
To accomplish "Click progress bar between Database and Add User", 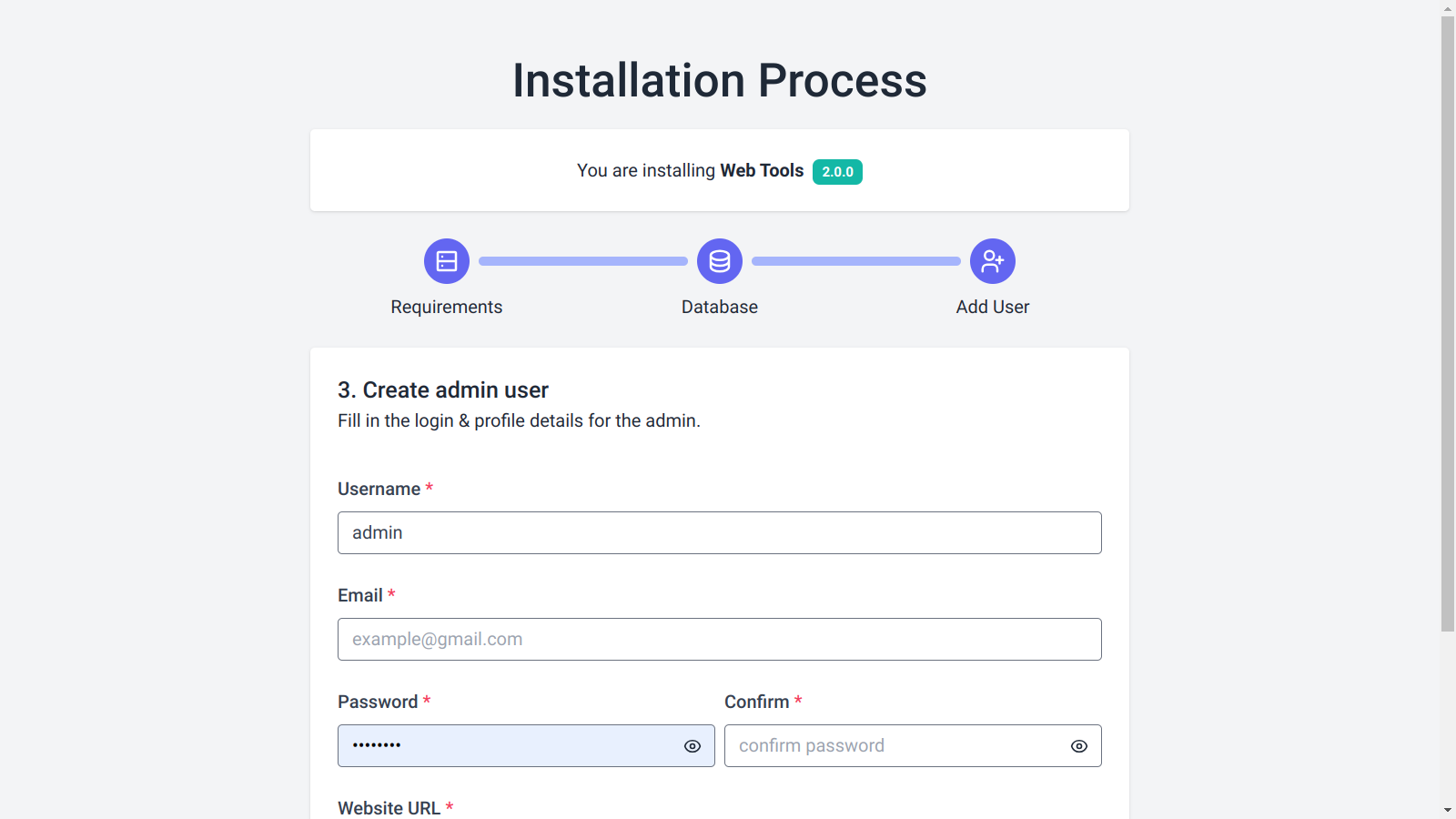I will point(855,261).
